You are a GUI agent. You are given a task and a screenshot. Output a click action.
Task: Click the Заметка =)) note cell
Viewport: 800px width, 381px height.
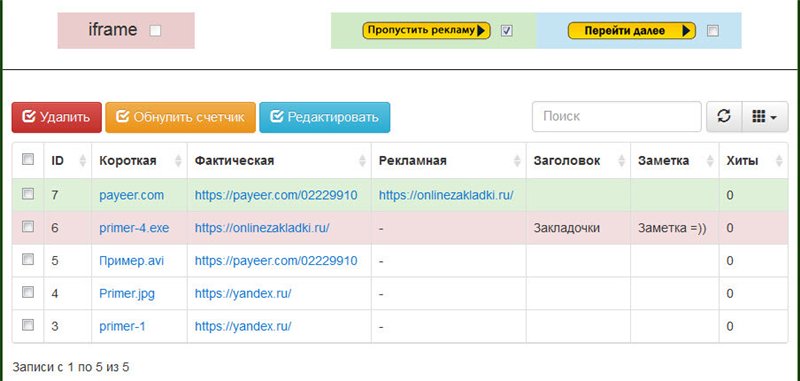[x=672, y=228]
